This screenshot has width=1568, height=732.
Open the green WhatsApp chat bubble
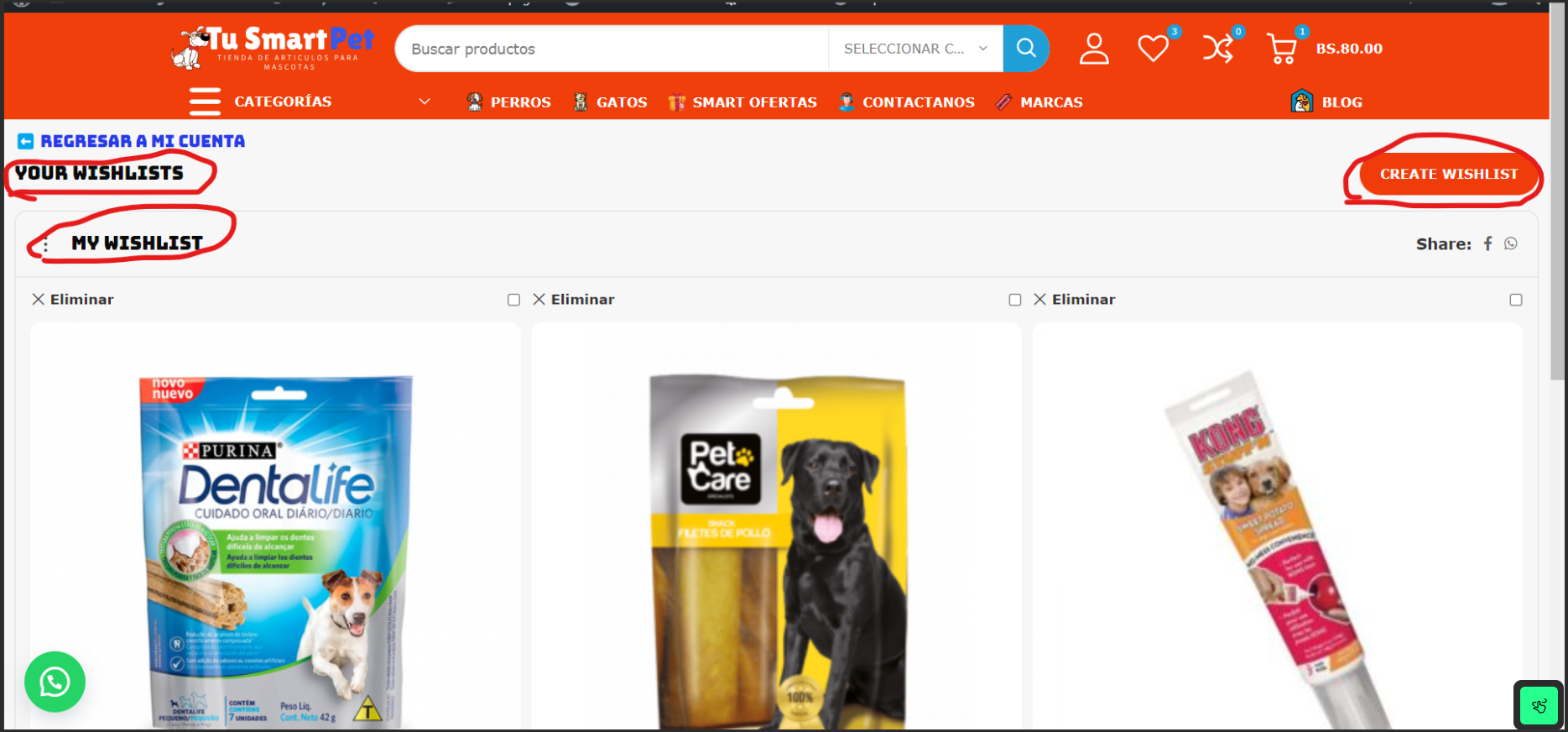(55, 682)
